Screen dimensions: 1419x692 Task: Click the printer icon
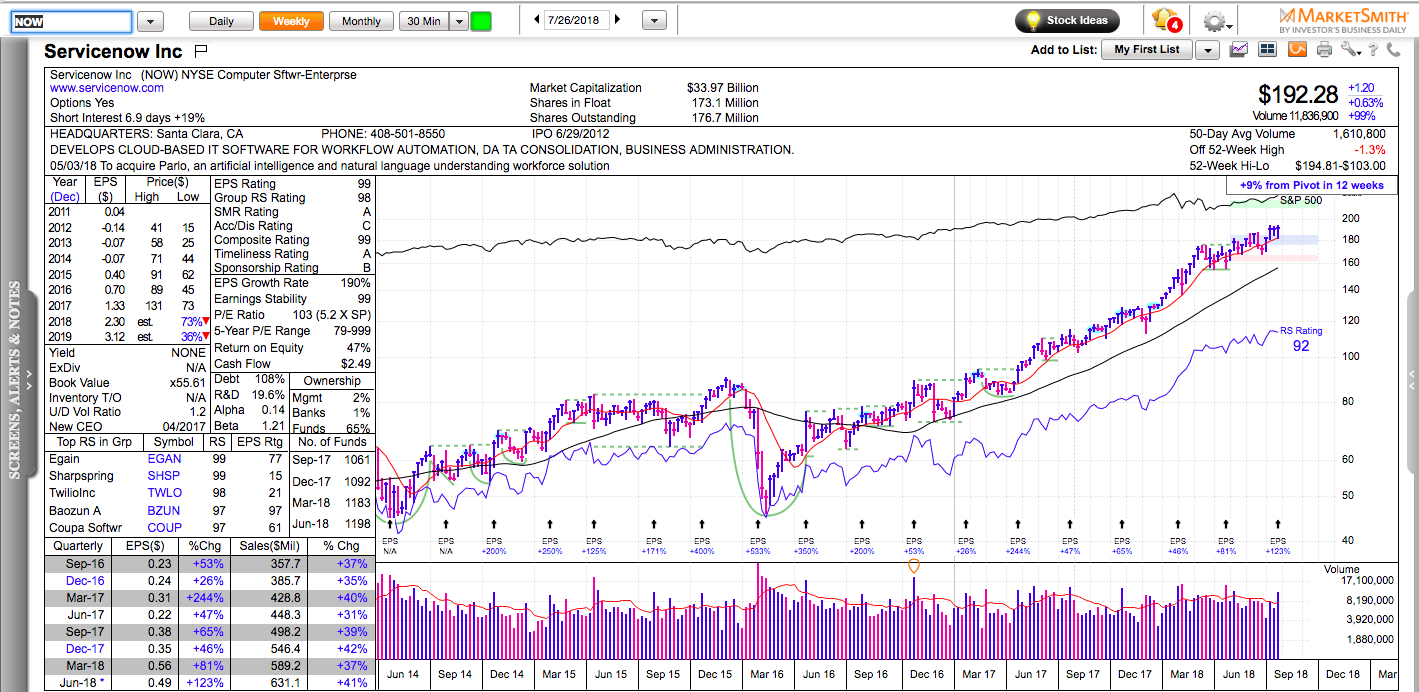click(1325, 50)
